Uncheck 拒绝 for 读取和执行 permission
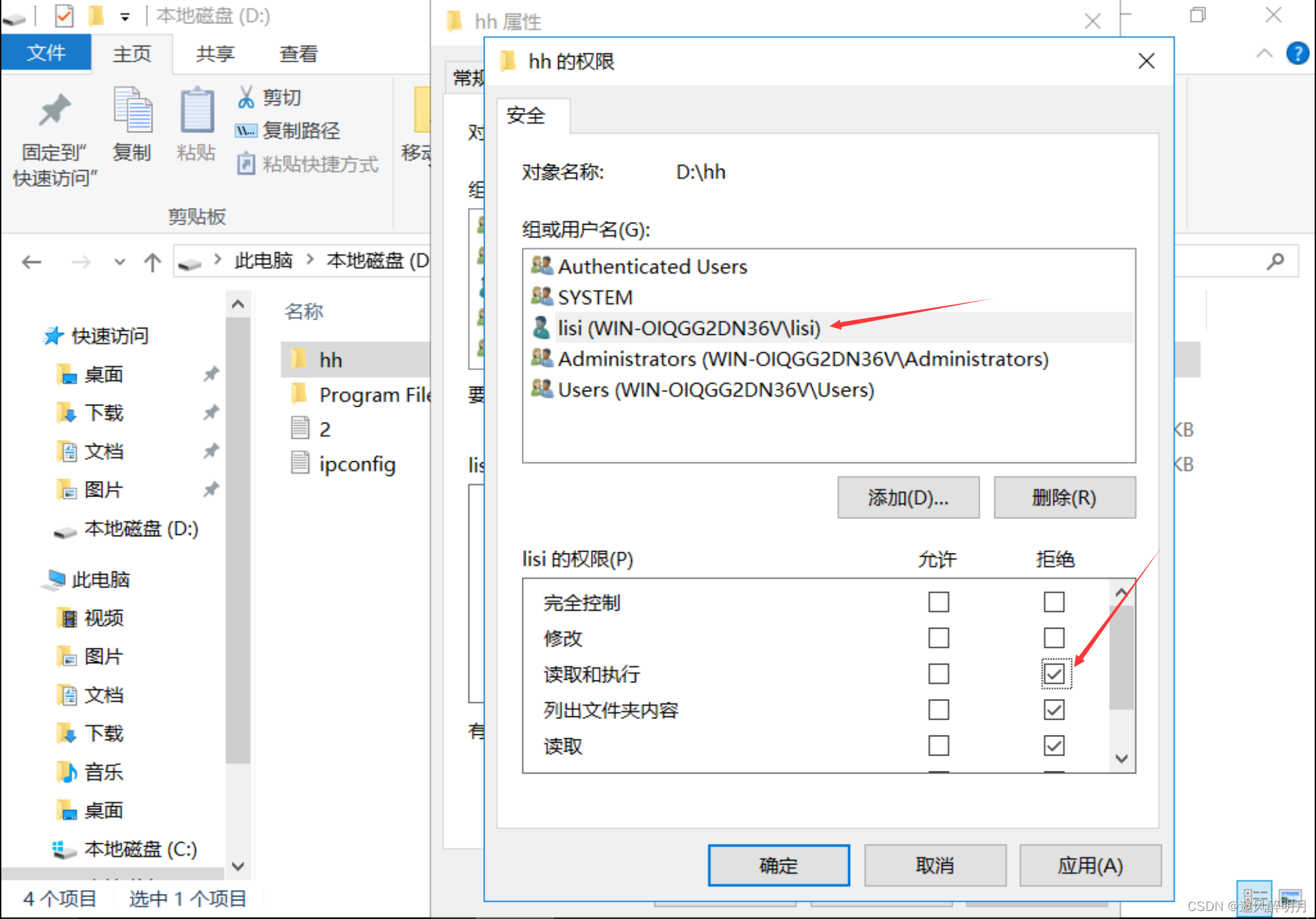 tap(1054, 674)
